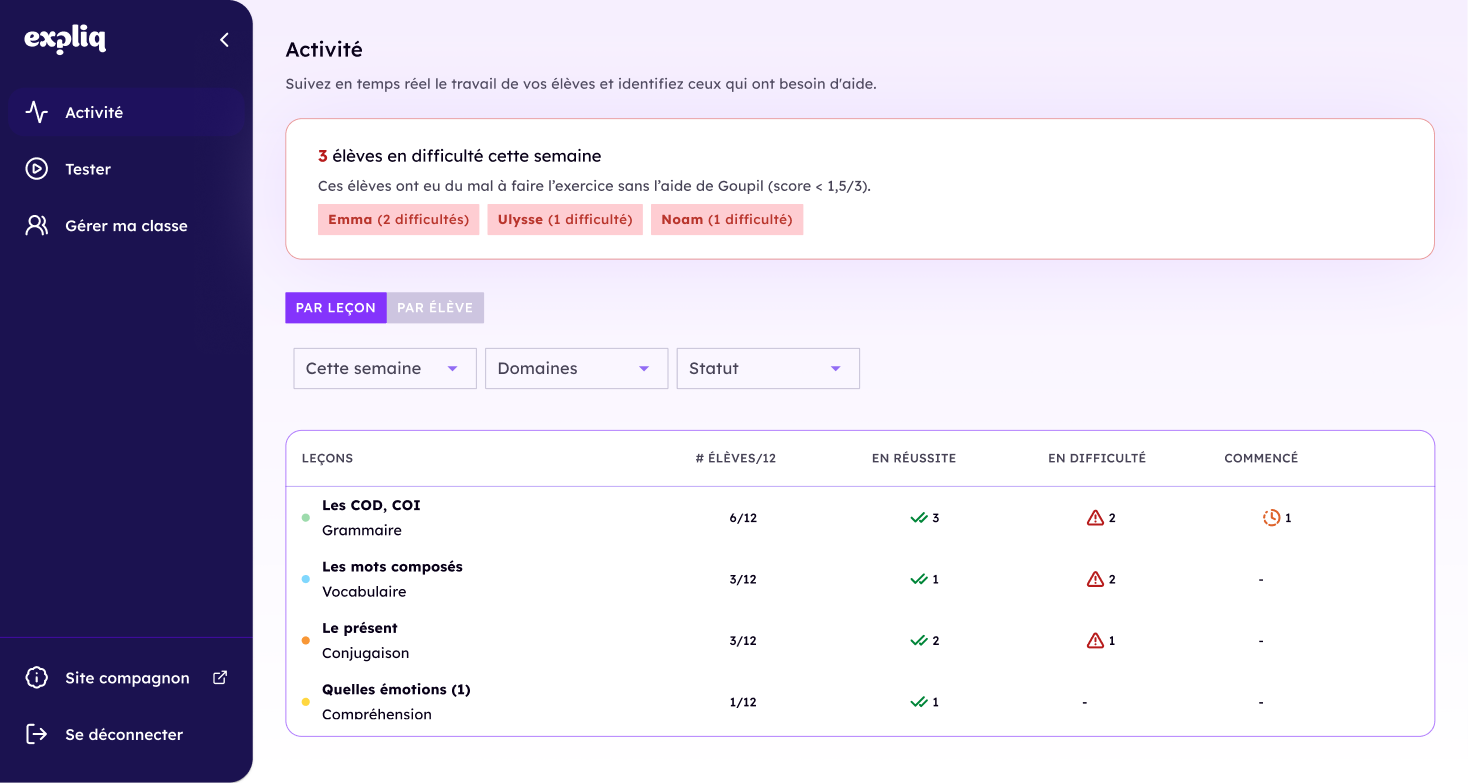Collapse the sidebar with the chevron
This screenshot has height=783, width=1468.
click(224, 40)
